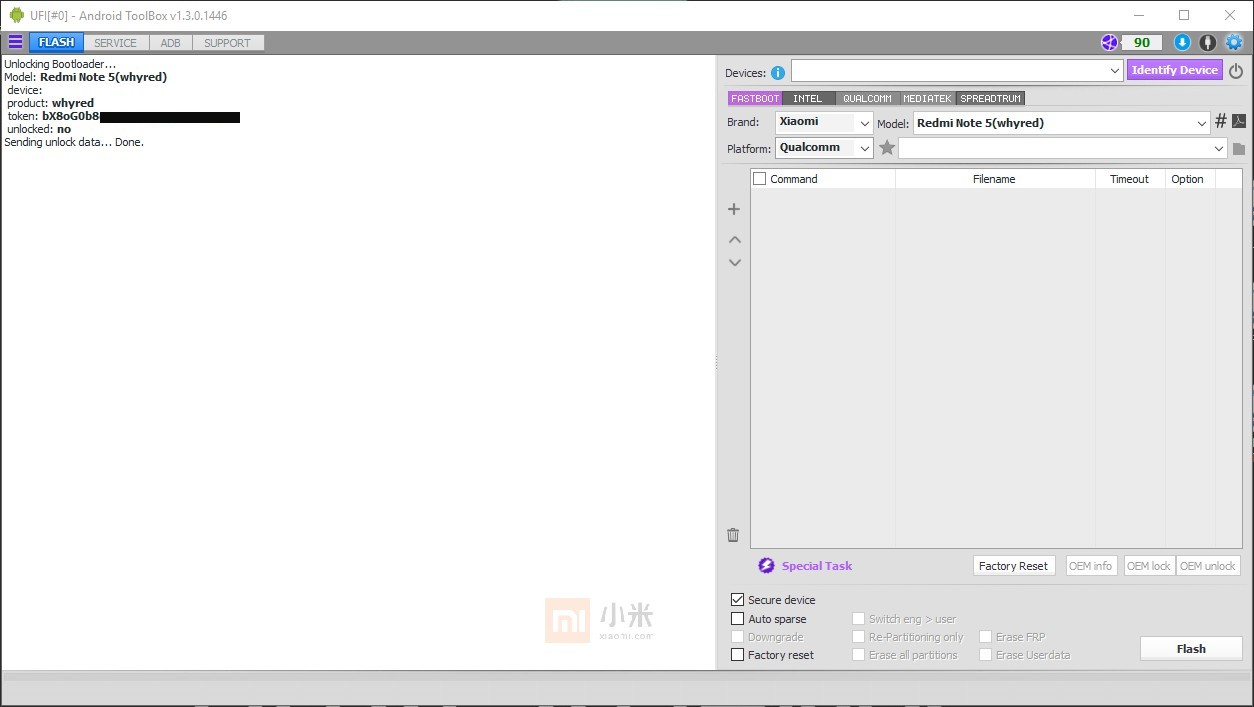Click the hash symbol next to Model

1221,121
